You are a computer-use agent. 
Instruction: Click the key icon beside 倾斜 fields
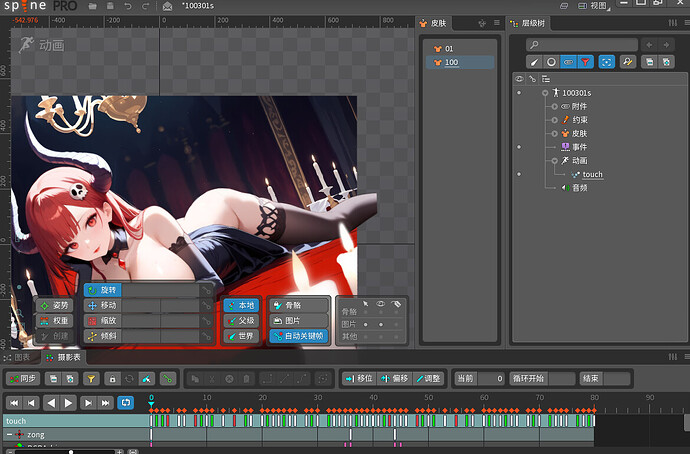pyautogui.click(x=206, y=336)
